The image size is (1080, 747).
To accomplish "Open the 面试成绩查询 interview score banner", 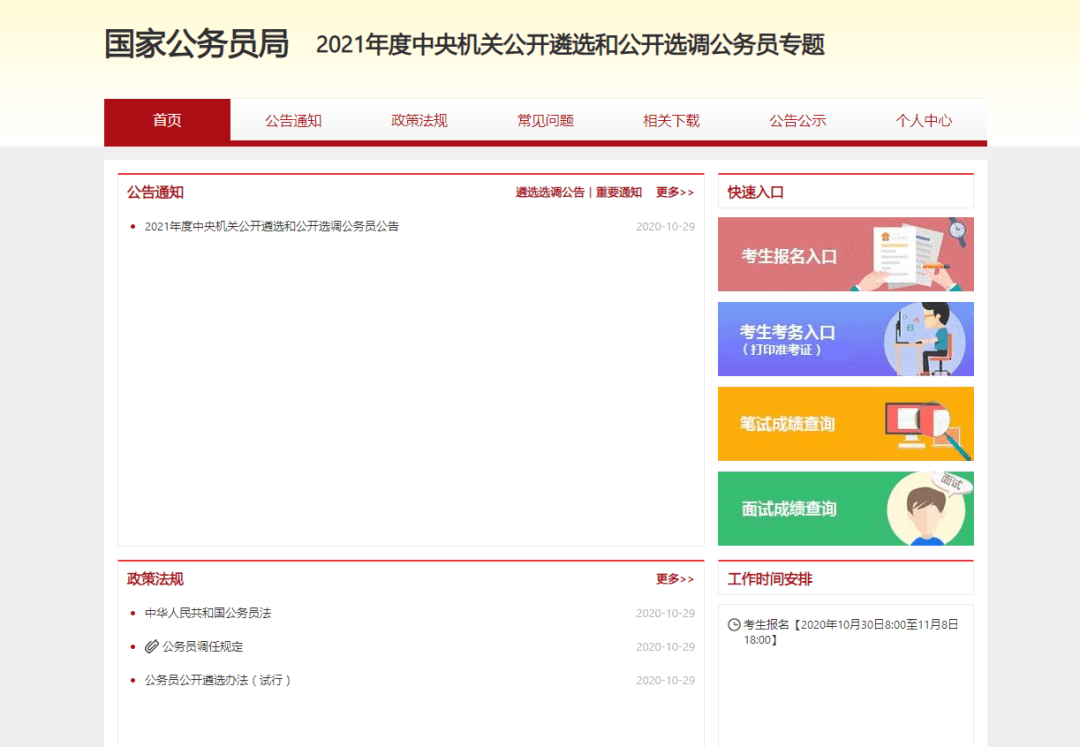I will click(845, 508).
